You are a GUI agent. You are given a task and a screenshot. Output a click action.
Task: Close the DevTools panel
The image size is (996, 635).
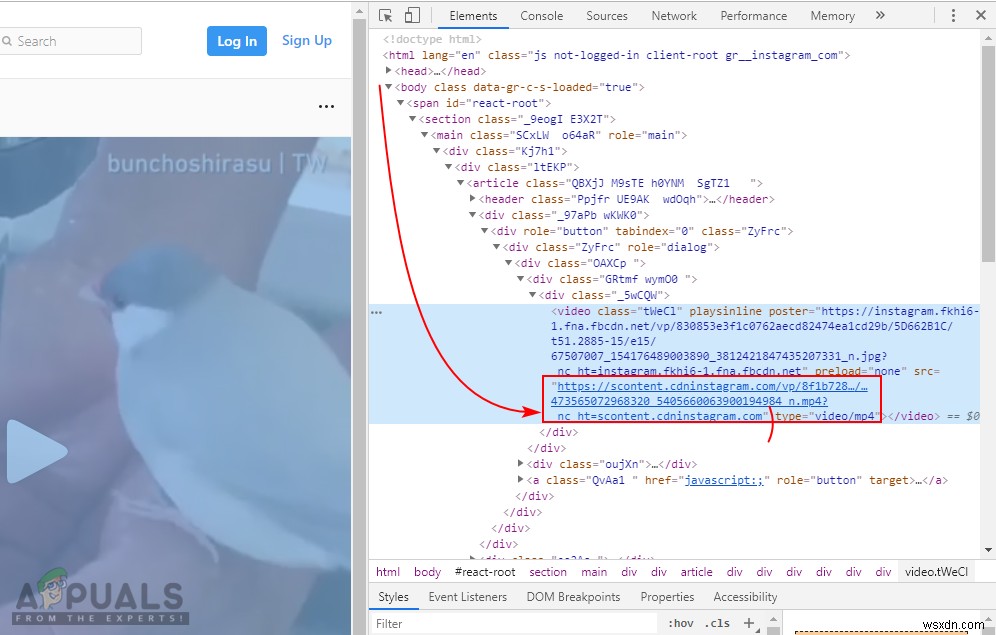tap(981, 15)
